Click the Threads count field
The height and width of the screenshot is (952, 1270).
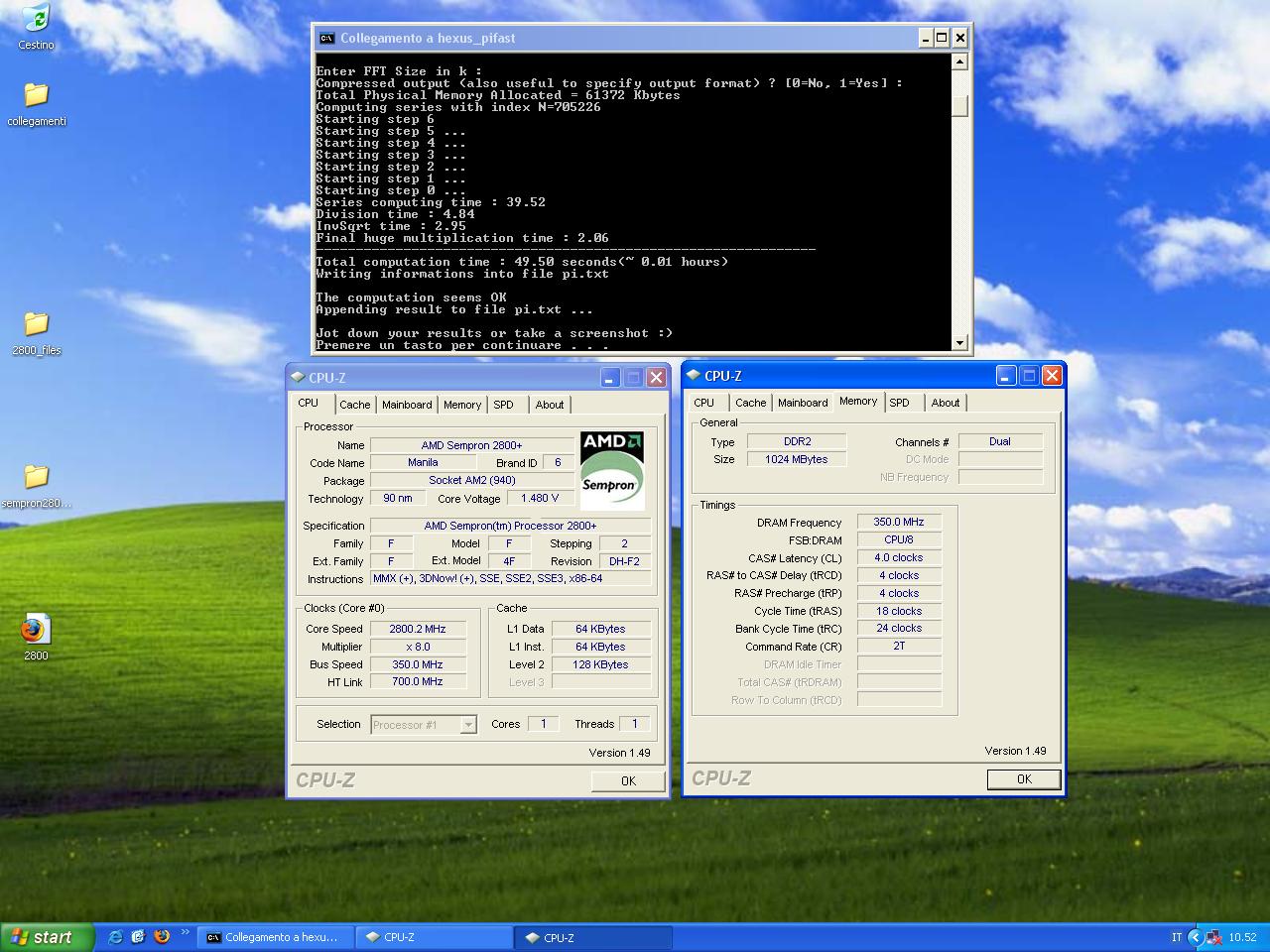point(635,724)
